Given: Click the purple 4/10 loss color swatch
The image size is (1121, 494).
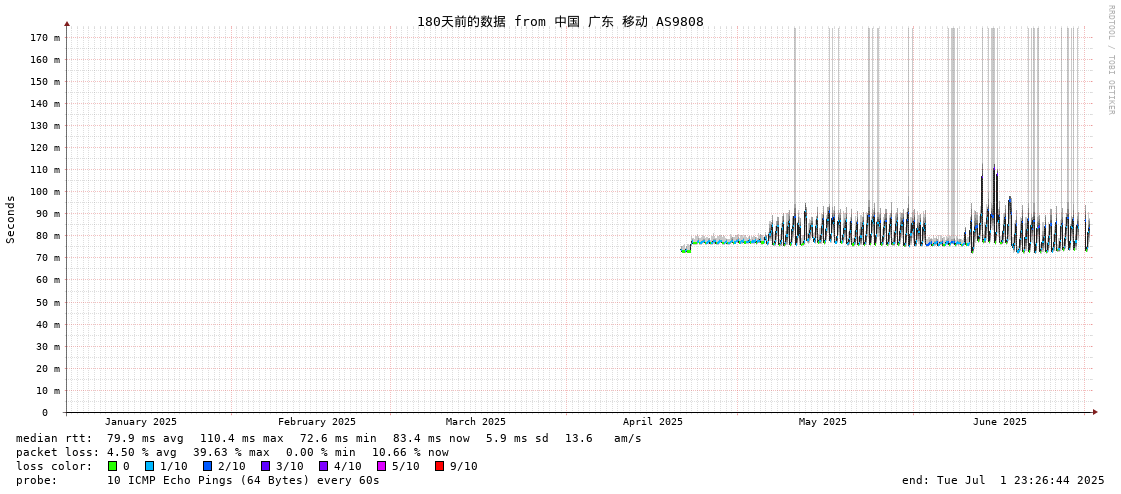Looking at the screenshot, I should (323, 466).
